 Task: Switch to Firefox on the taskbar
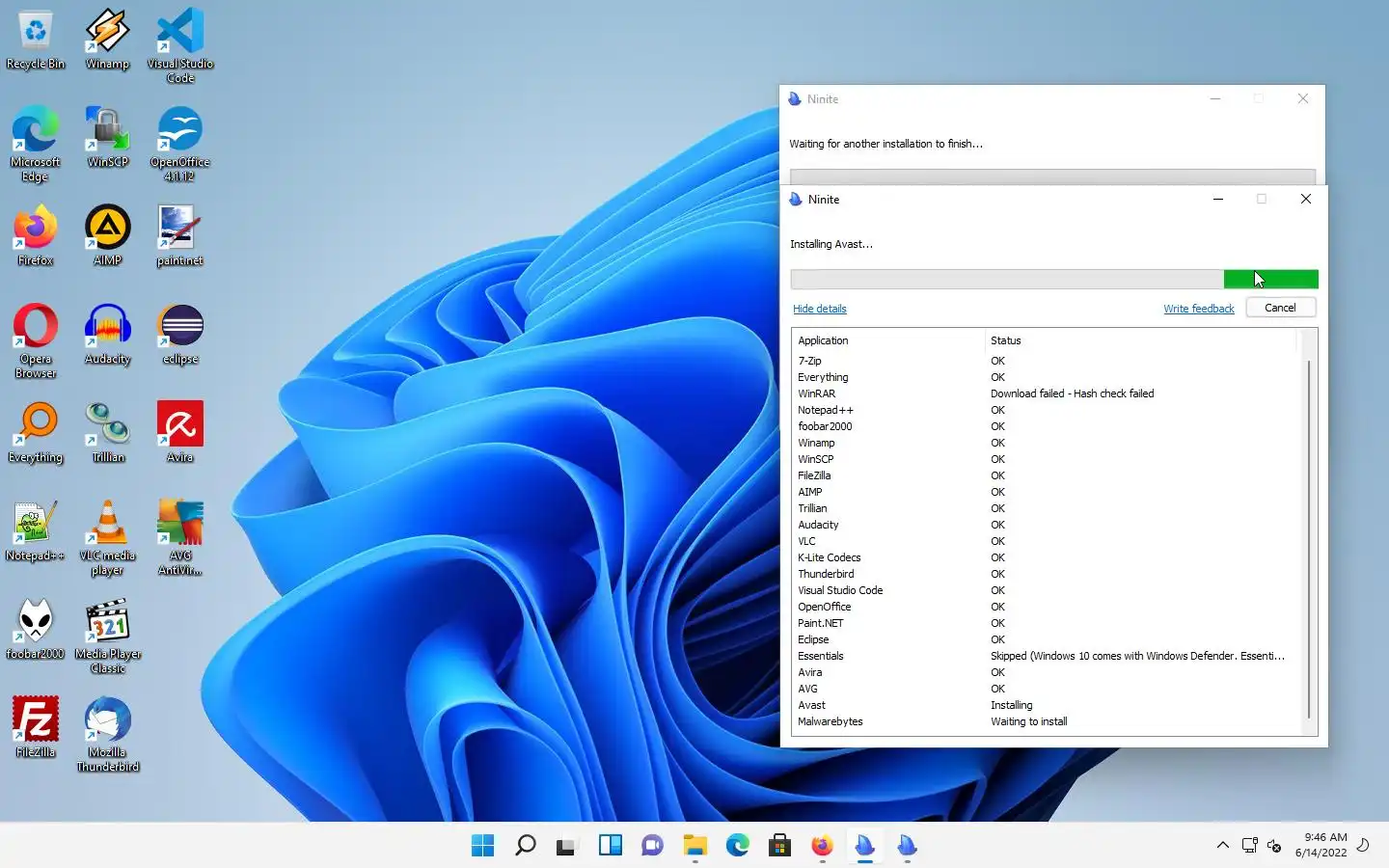(822, 846)
